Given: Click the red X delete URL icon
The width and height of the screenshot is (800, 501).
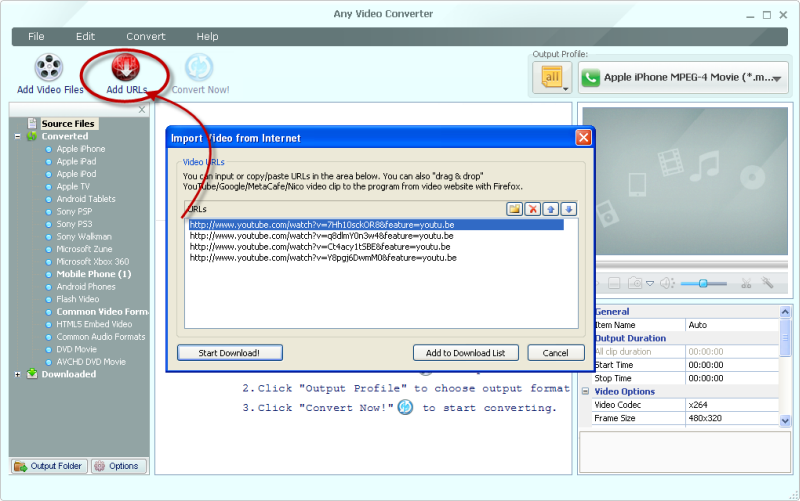Looking at the screenshot, I should click(x=533, y=209).
